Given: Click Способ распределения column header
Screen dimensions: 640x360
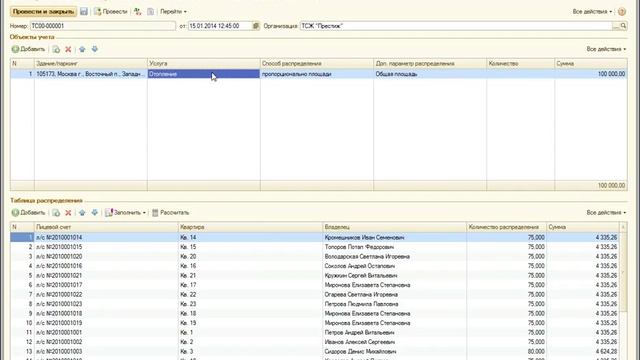Looking at the screenshot, I should click(x=317, y=64).
